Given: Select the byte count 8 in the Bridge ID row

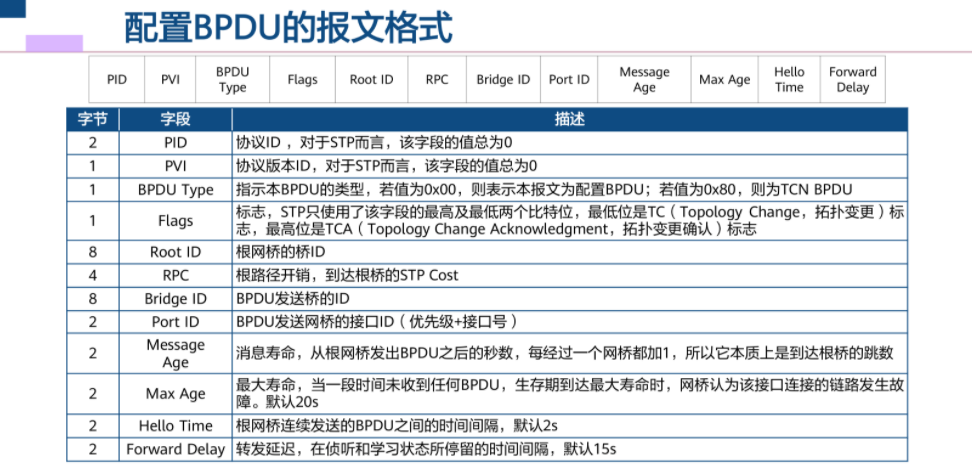Looking at the screenshot, I should click(x=93, y=299).
